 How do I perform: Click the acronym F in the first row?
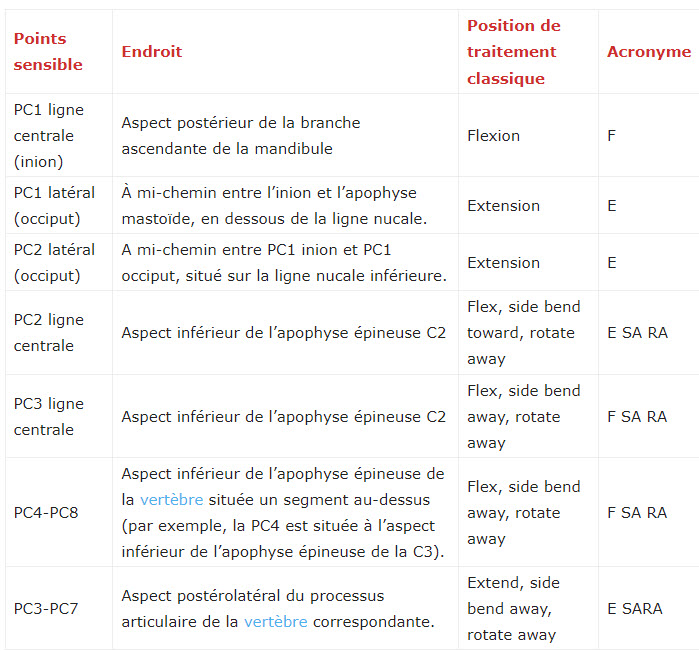[612, 136]
